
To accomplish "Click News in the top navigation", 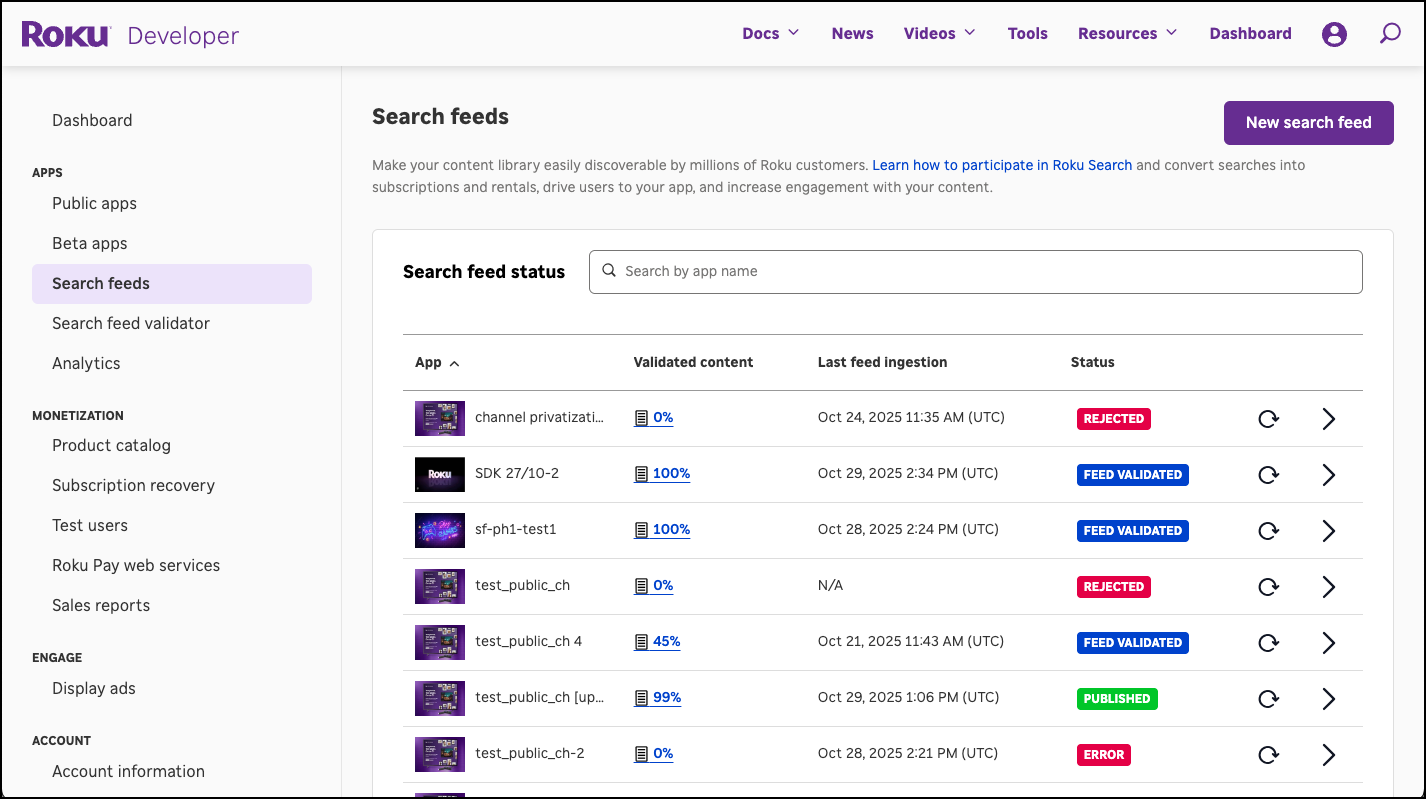I will [x=852, y=33].
